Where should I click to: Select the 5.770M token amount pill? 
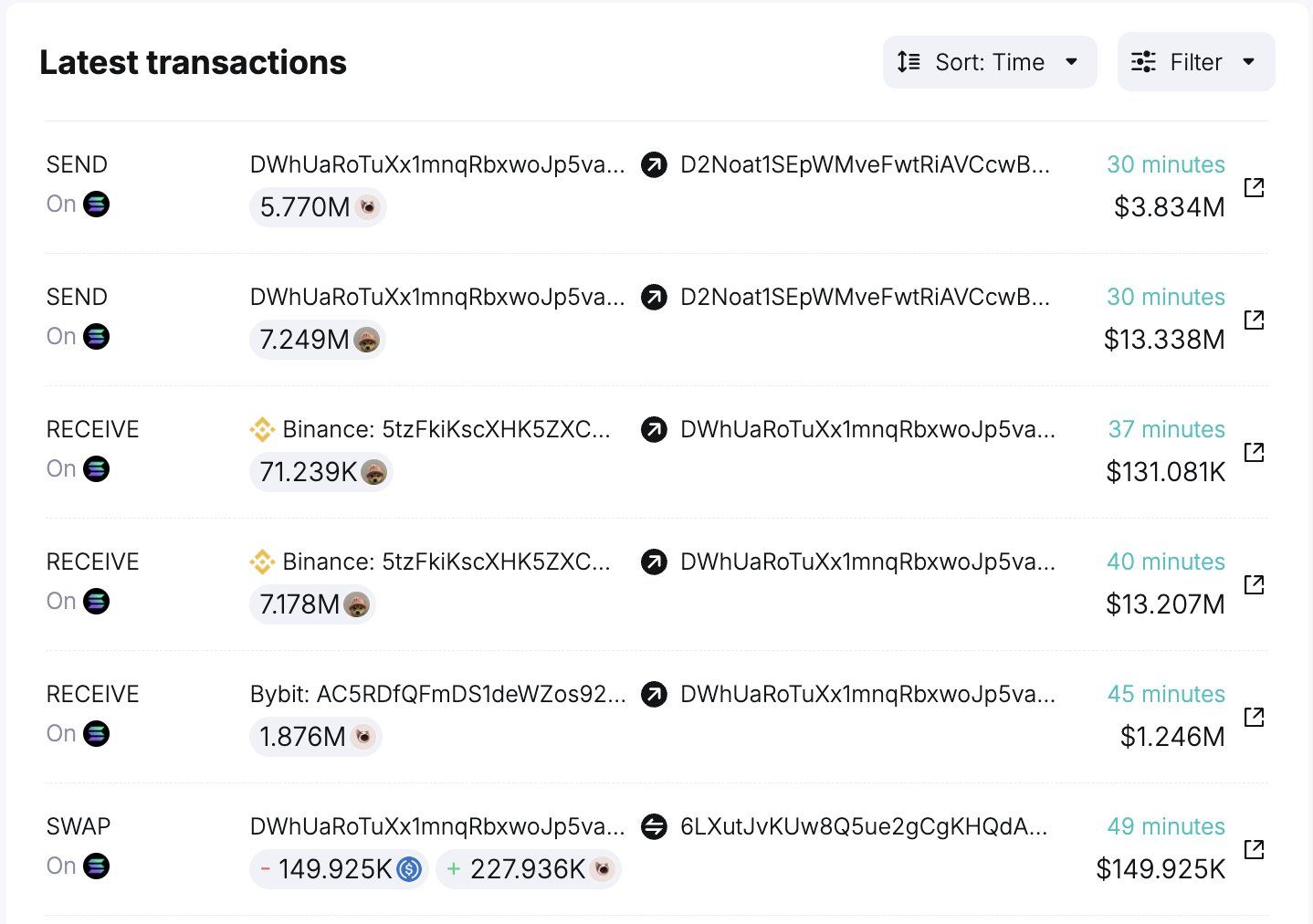(x=317, y=207)
